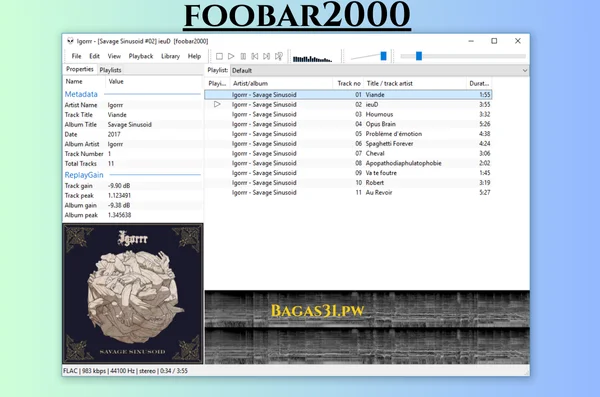
Task: Click the 5:27 duration of Au Revoir
Action: 485,193
